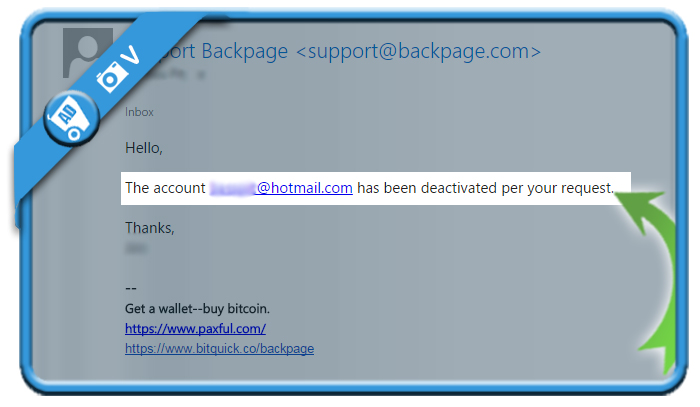Click the white camera icon on ribbon
This screenshot has height=407, width=700.
click(109, 76)
